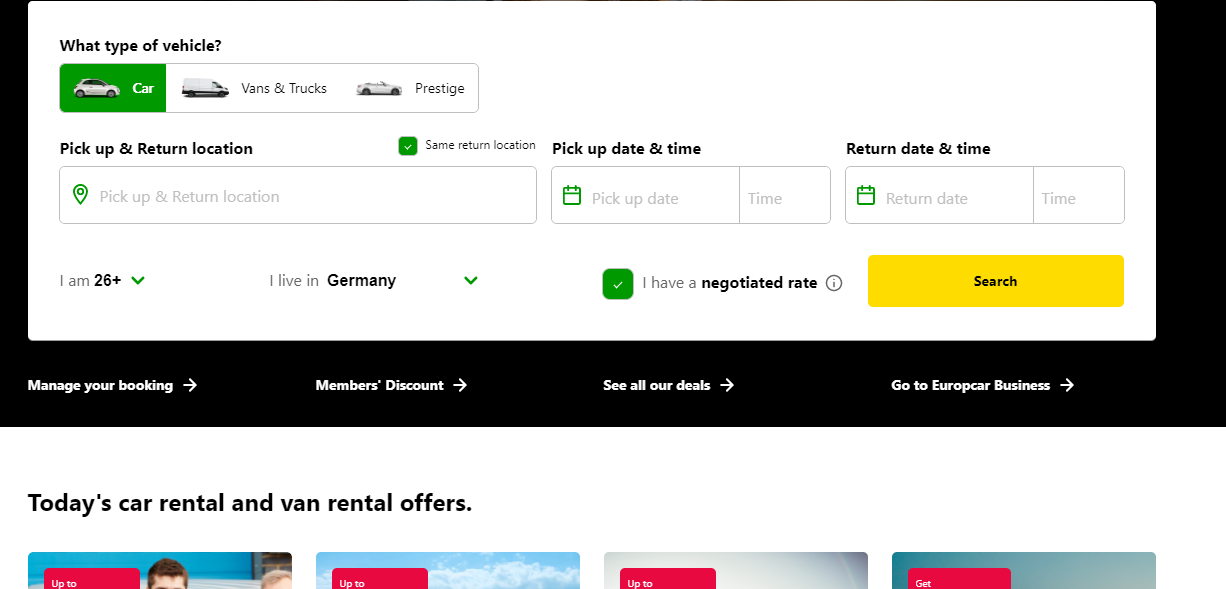The image size is (1226, 589).
Task: Click the 'Today's car rental and van rental offers.' heading
Action: [x=250, y=503]
